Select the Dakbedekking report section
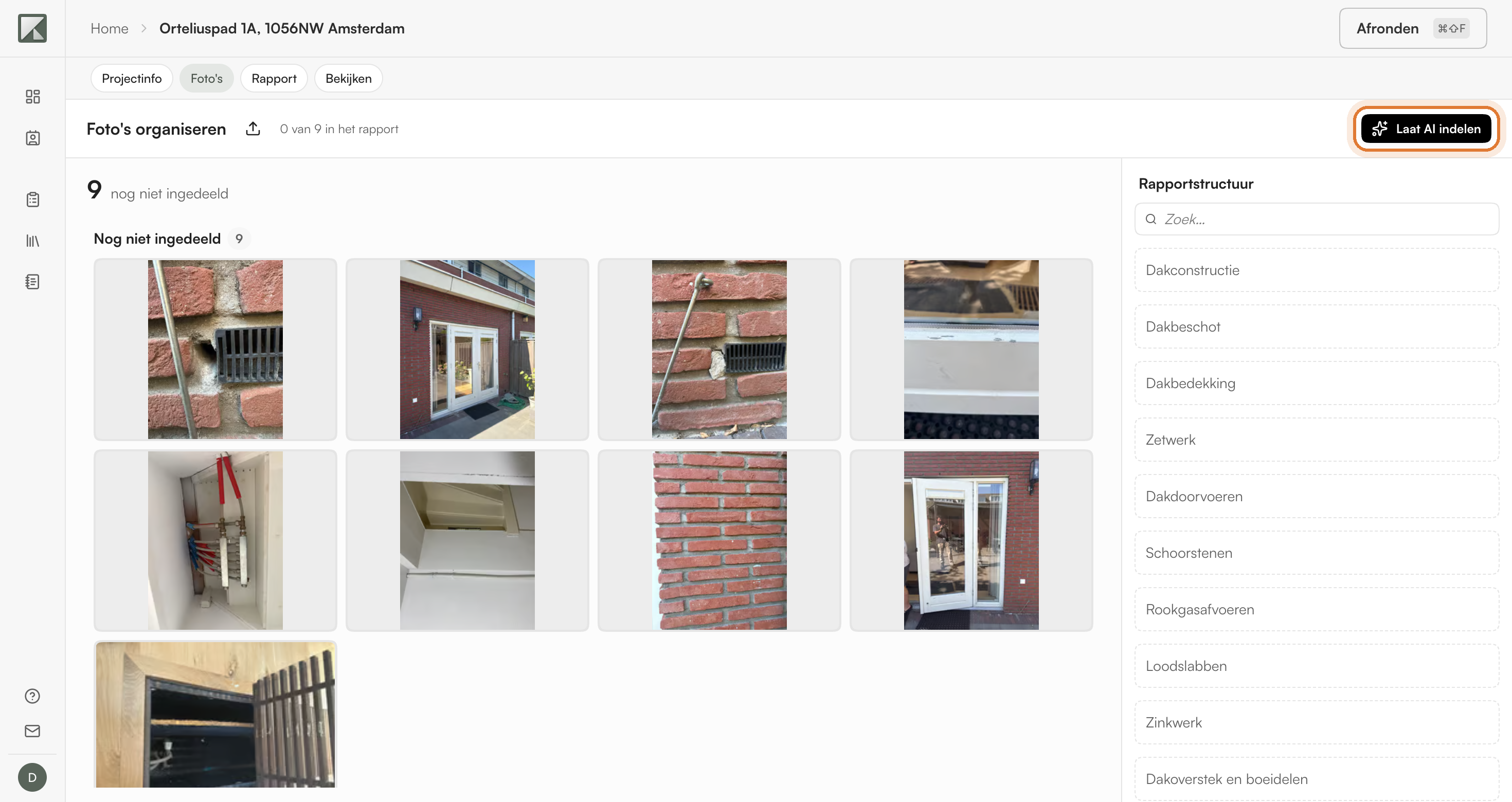 point(1317,383)
